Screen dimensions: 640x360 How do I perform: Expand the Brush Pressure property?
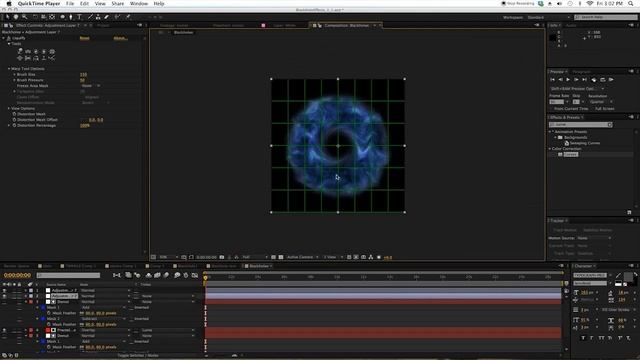(x=14, y=80)
